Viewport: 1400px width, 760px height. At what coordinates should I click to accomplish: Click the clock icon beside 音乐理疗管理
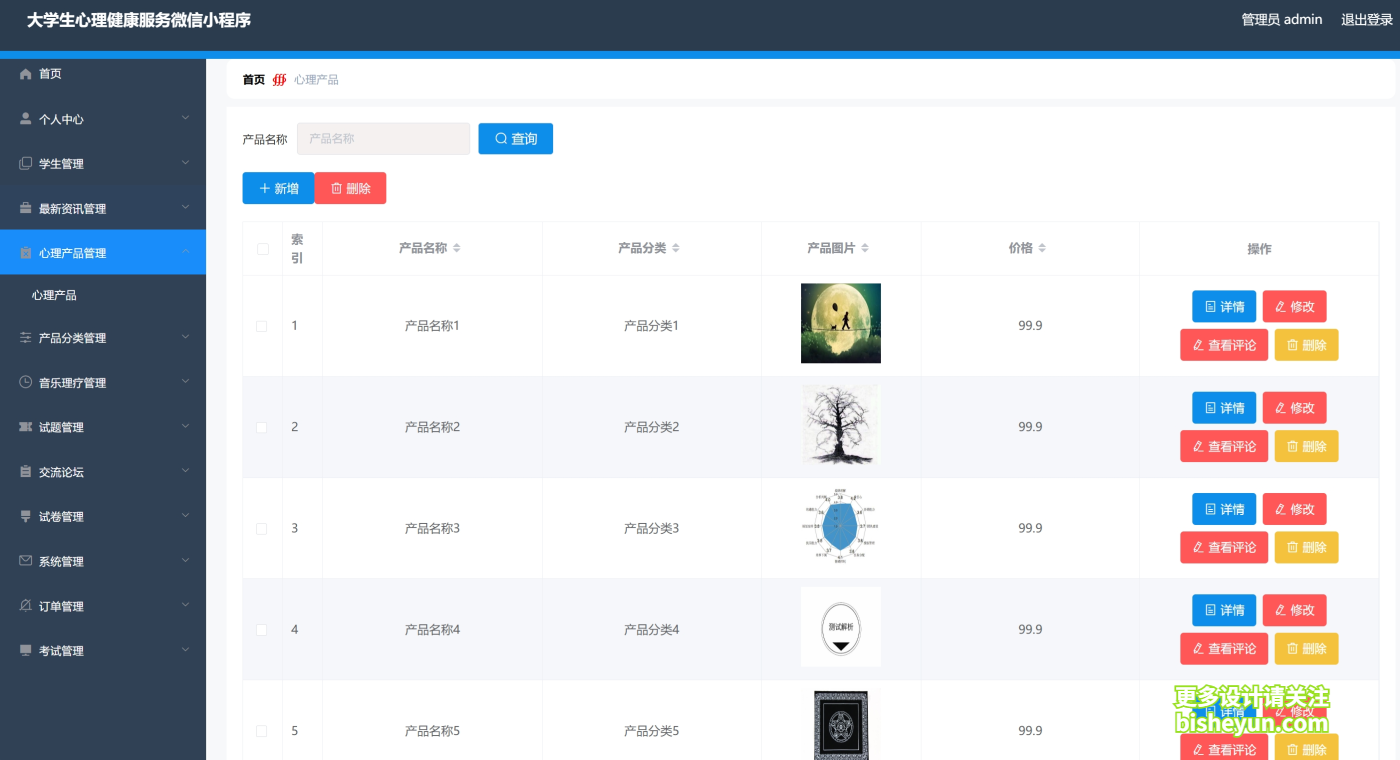[x=26, y=383]
